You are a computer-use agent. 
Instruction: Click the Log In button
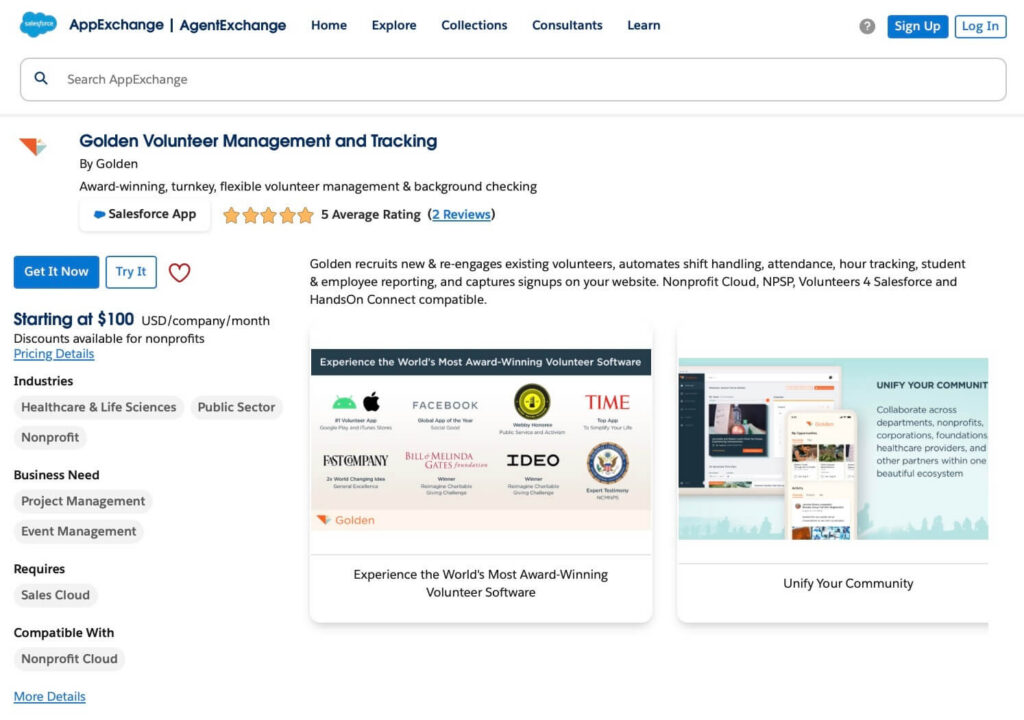[x=980, y=26]
